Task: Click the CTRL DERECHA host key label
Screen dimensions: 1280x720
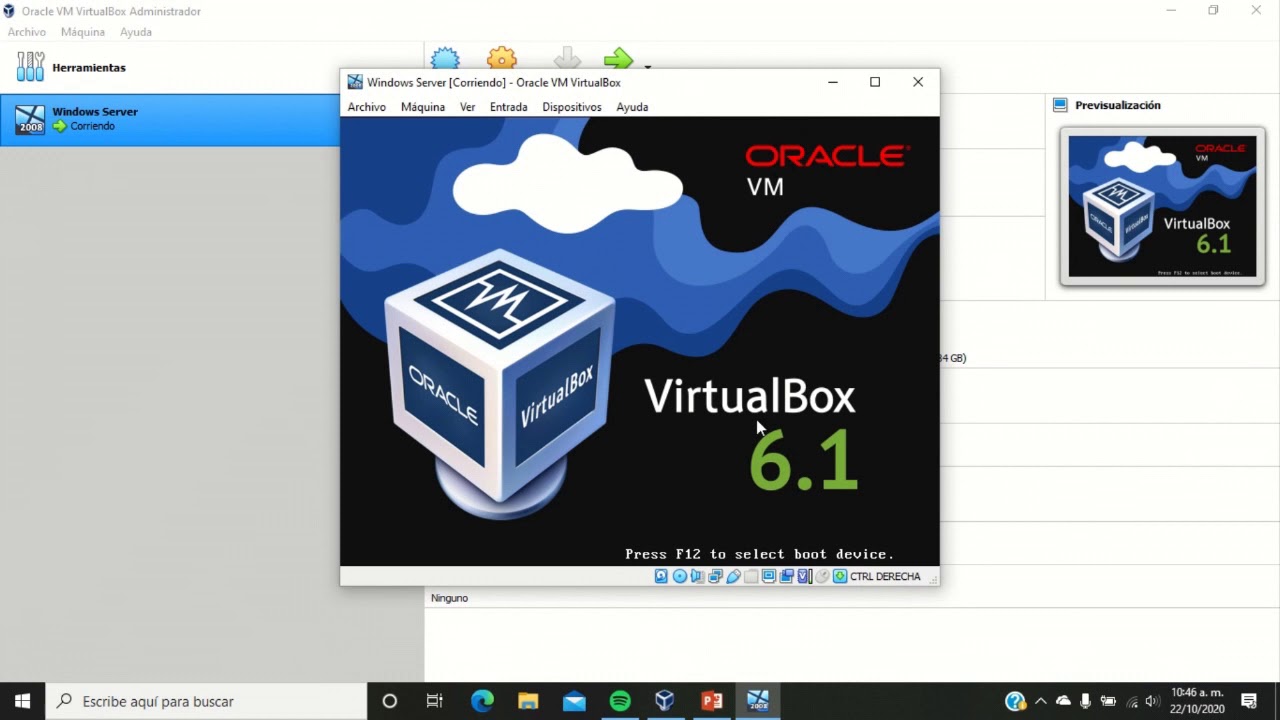Action: point(885,576)
